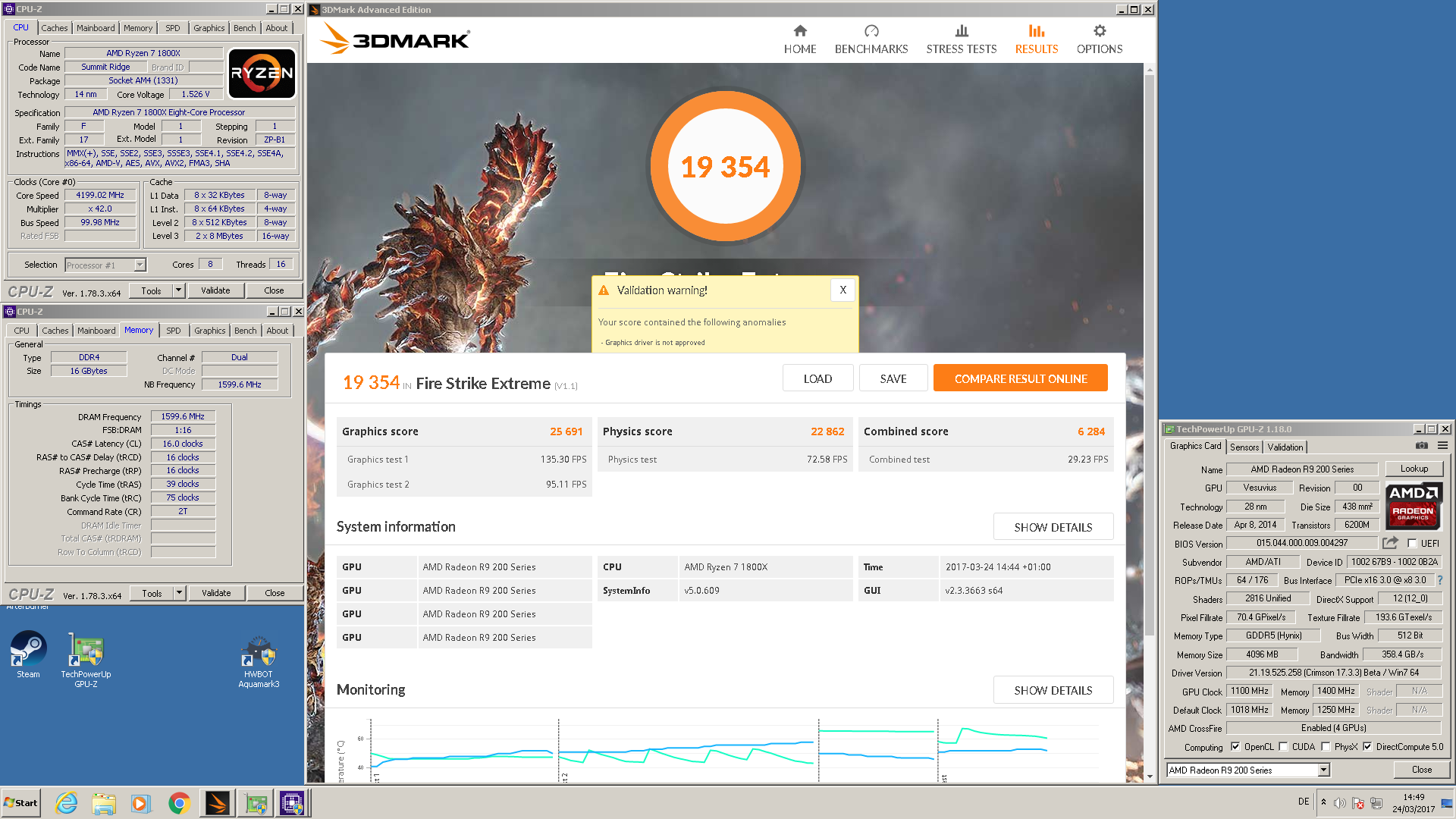Click the AMD Radeon Graphics logo in GPU-Z
Viewport: 1456px width, 819px height.
(x=1414, y=505)
